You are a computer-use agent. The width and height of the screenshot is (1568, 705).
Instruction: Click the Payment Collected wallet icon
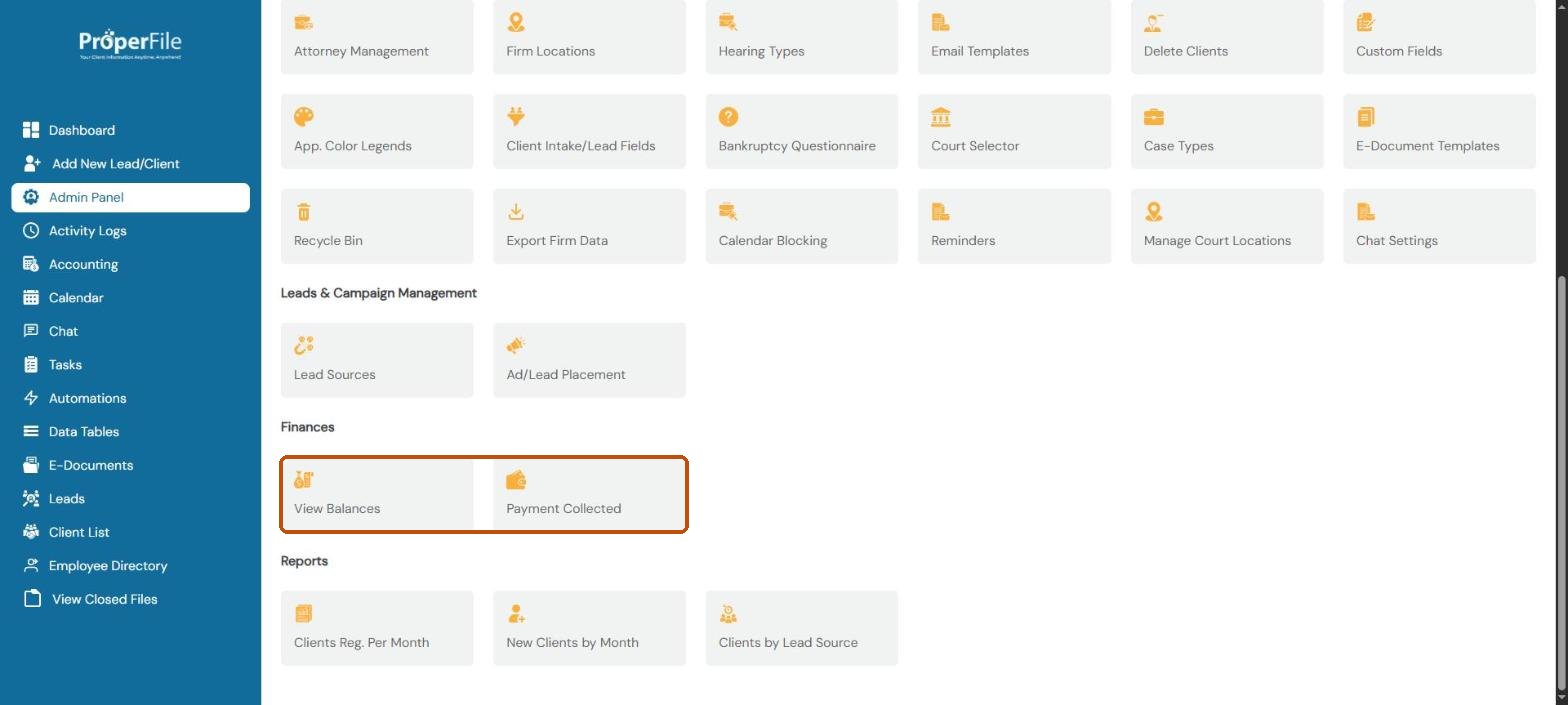coord(516,480)
